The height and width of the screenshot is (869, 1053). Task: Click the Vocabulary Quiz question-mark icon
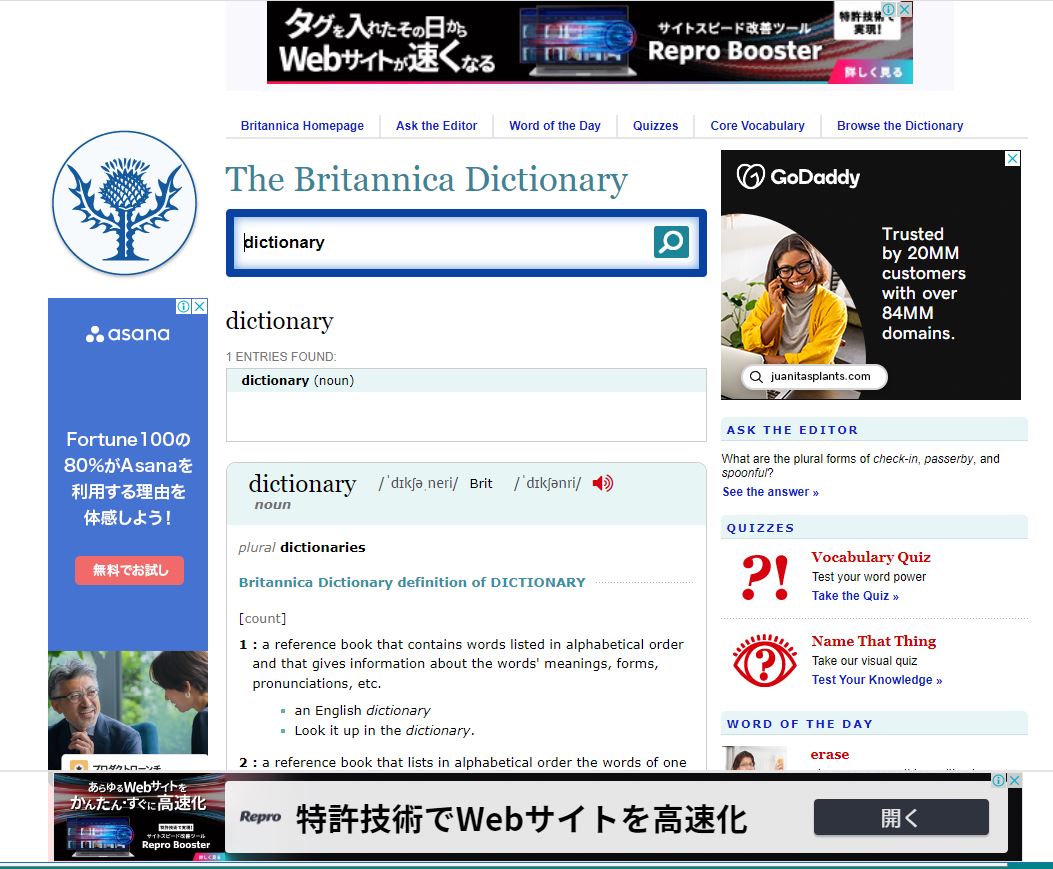click(x=765, y=576)
